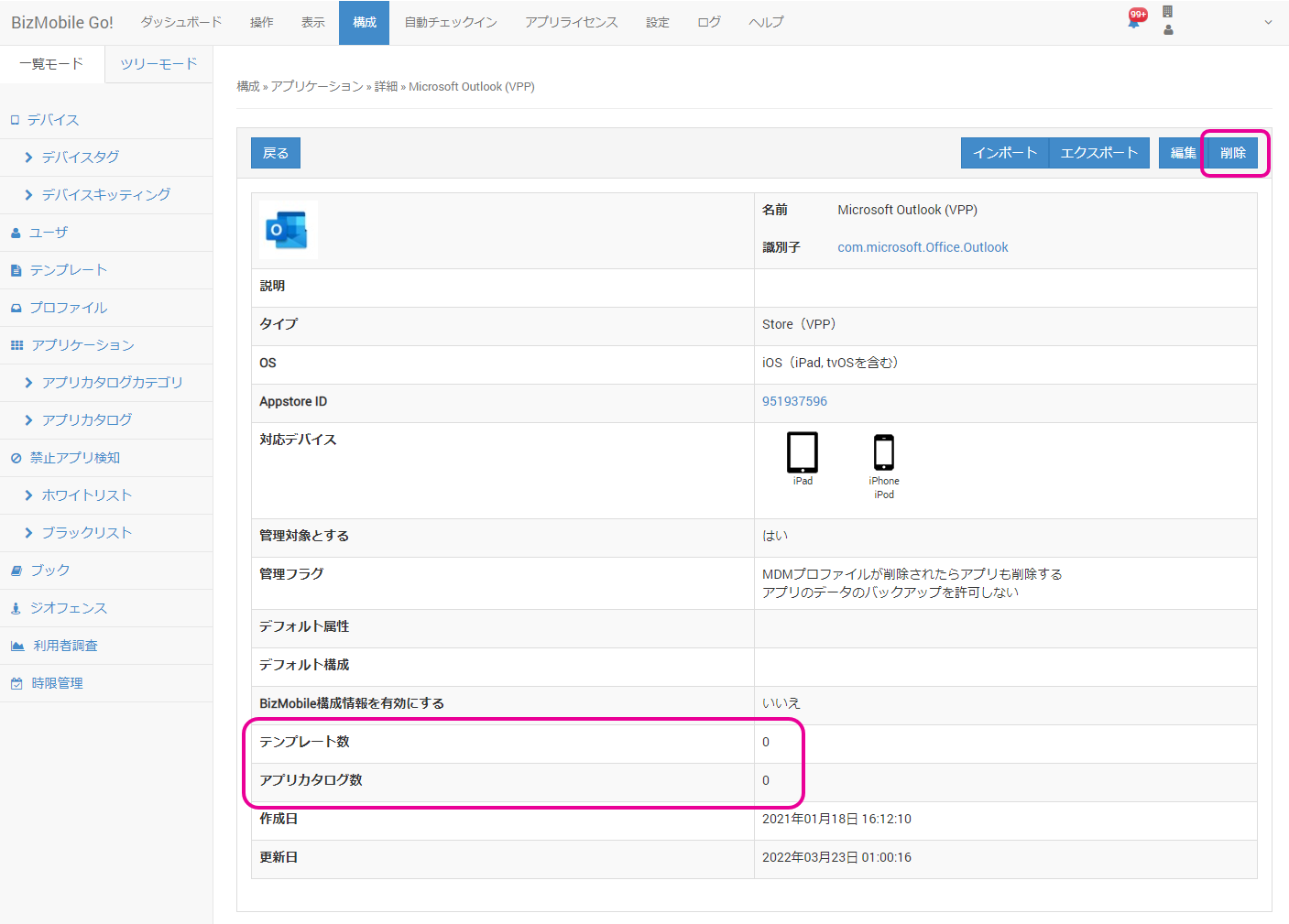The height and width of the screenshot is (924, 1289).
Task: Open the account dropdown arrow at top right
Action: [1268, 23]
